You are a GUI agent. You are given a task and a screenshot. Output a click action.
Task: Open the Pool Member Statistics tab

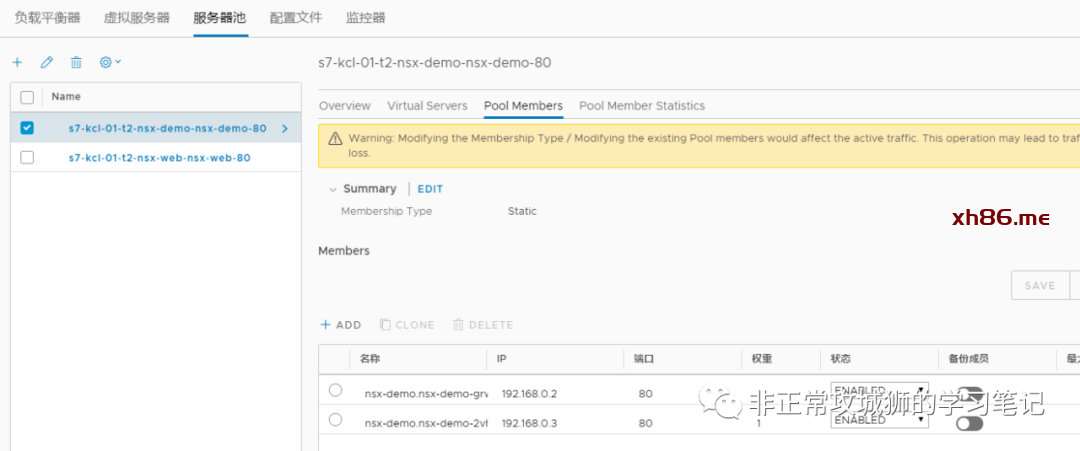(642, 106)
